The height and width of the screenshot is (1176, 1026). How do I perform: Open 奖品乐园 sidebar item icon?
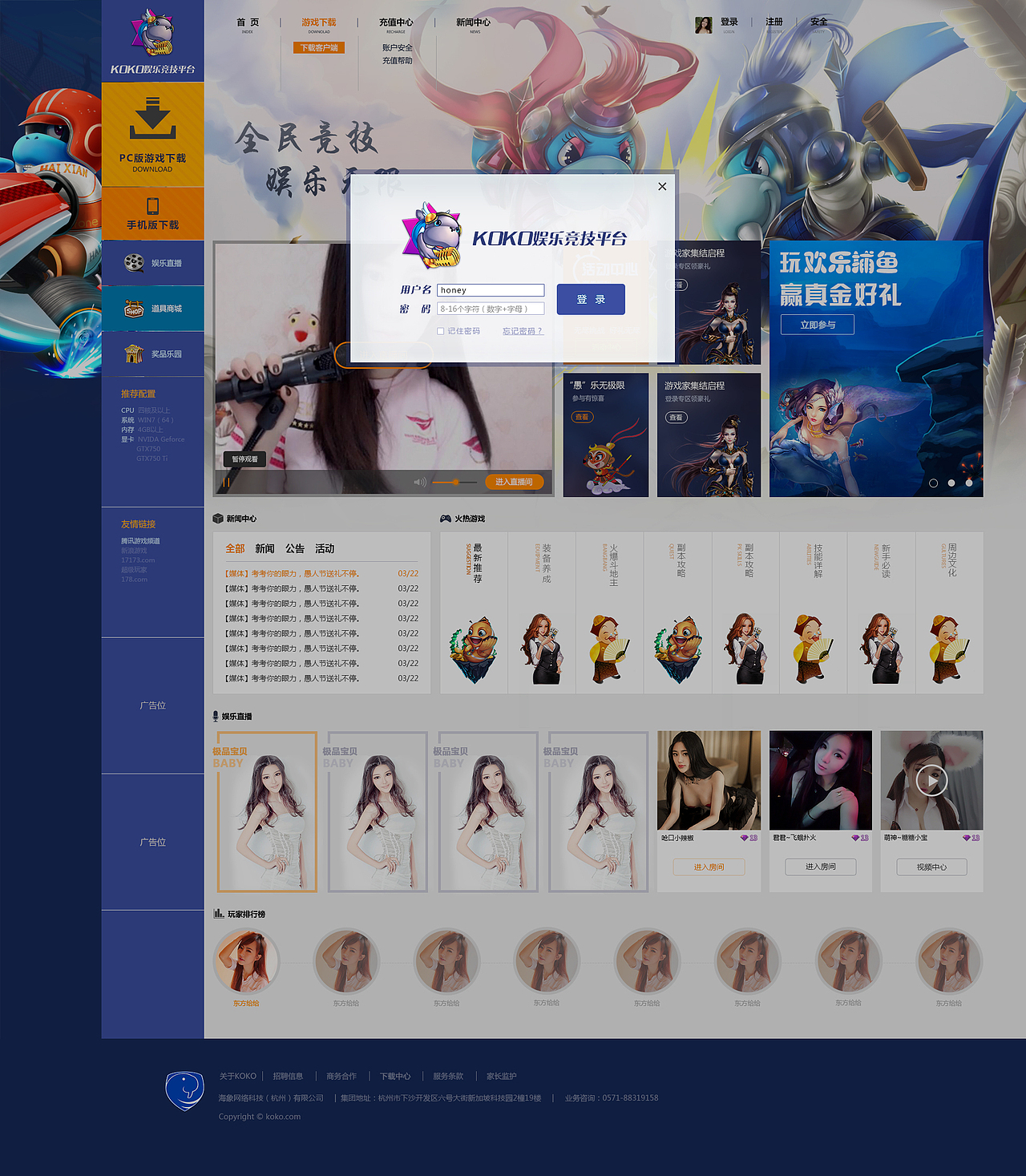(134, 354)
